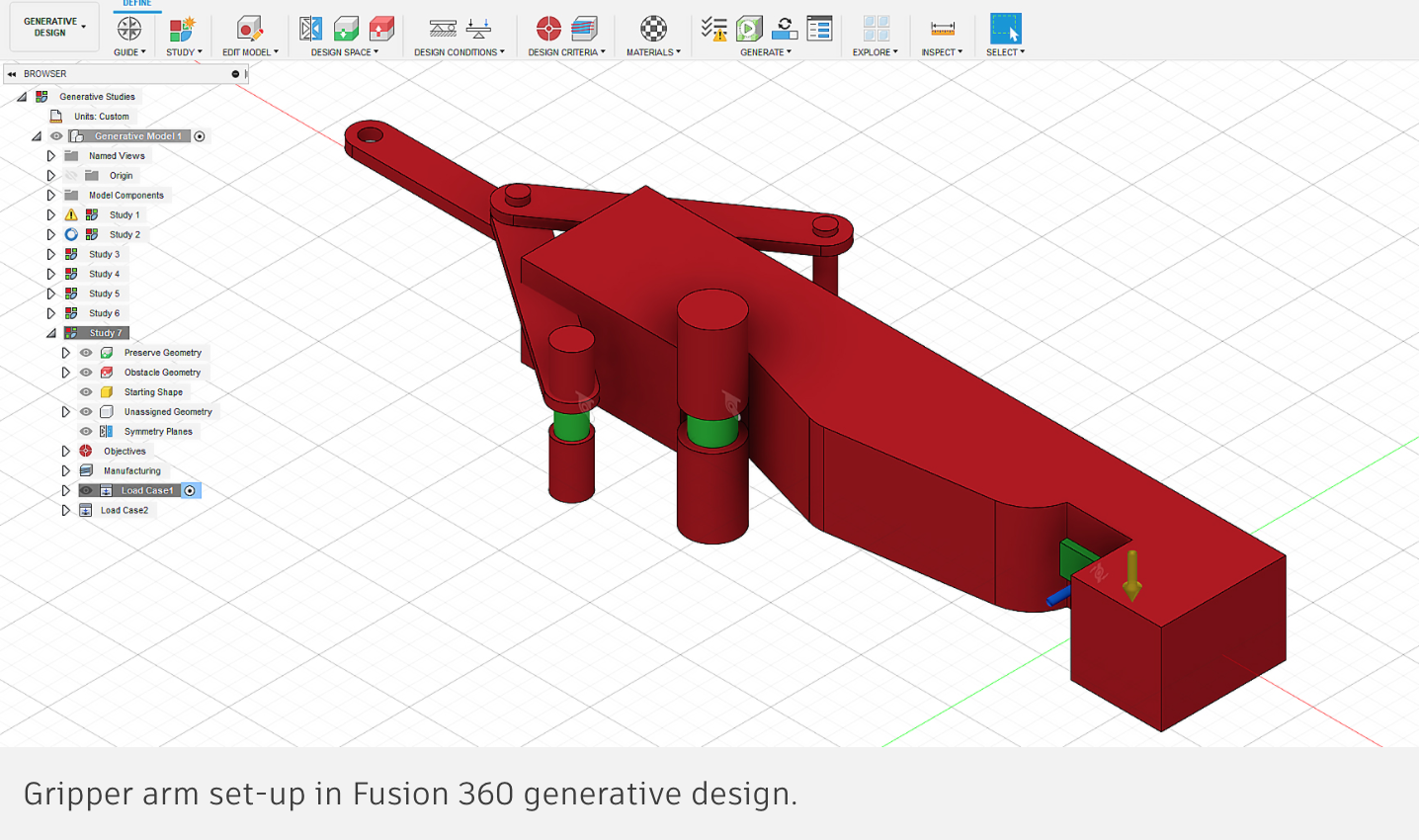Click the Materials checkered sphere icon

coord(653,29)
